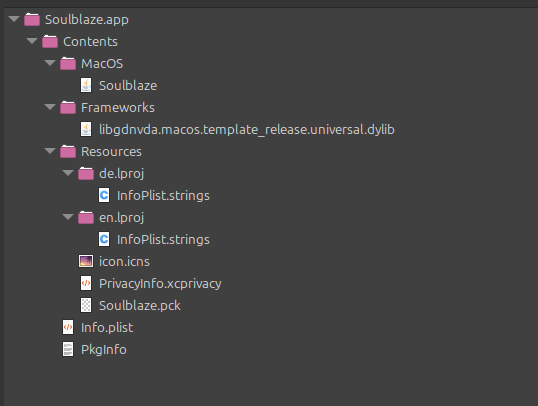
Task: Click the PkgInfo text file icon
Action: tap(68, 349)
